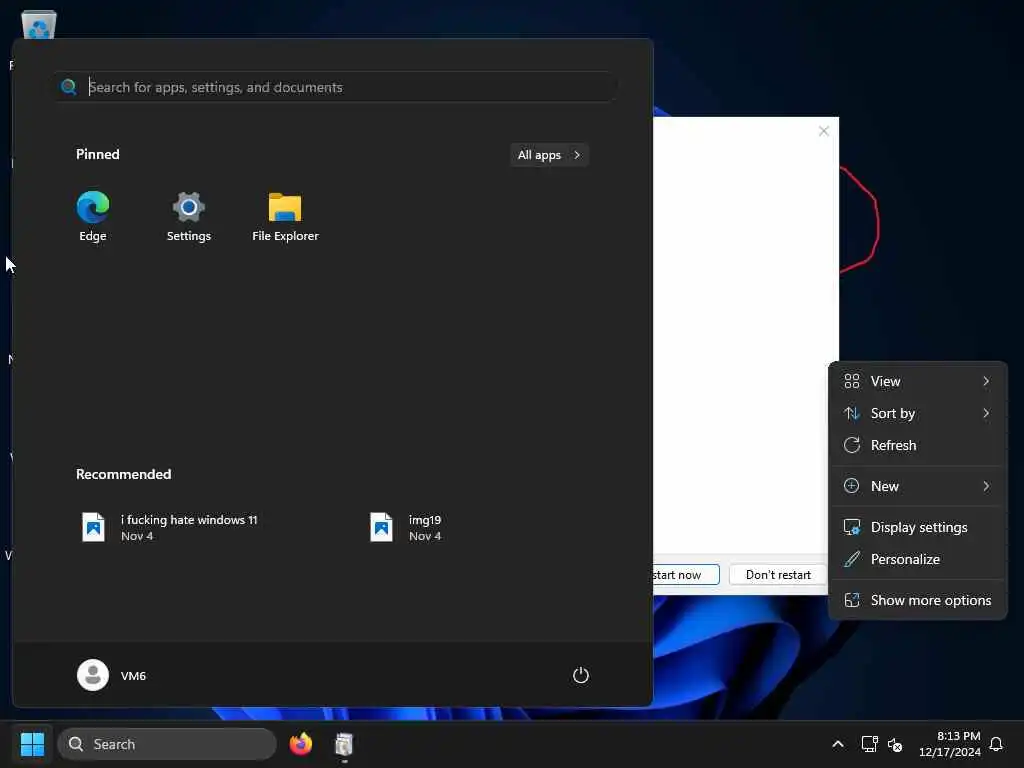Launch Firefox from the taskbar
Image resolution: width=1024 pixels, height=768 pixels.
301,744
